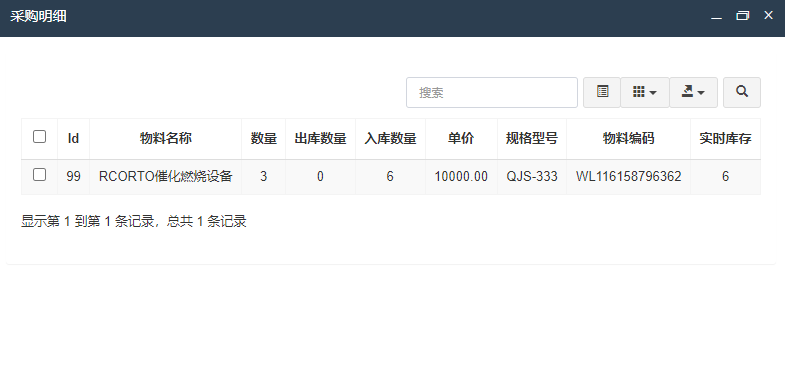785x377 pixels.
Task: Click the record count text 总共 1 条记录
Action: [x=207, y=221]
